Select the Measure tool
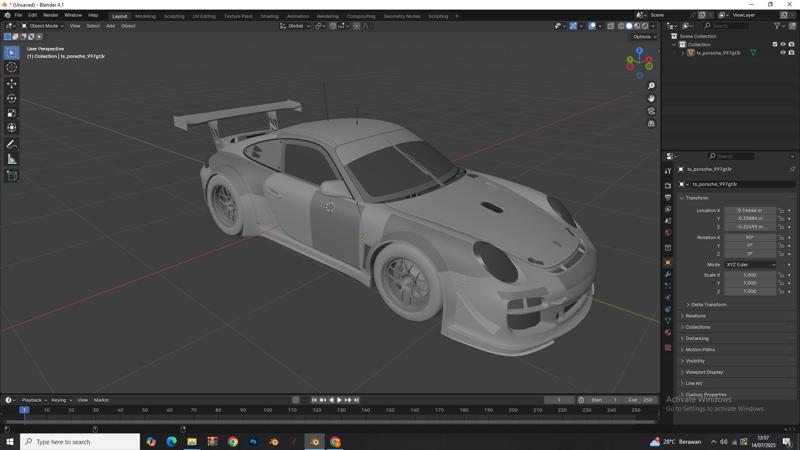The width and height of the screenshot is (800, 450). (x=11, y=160)
